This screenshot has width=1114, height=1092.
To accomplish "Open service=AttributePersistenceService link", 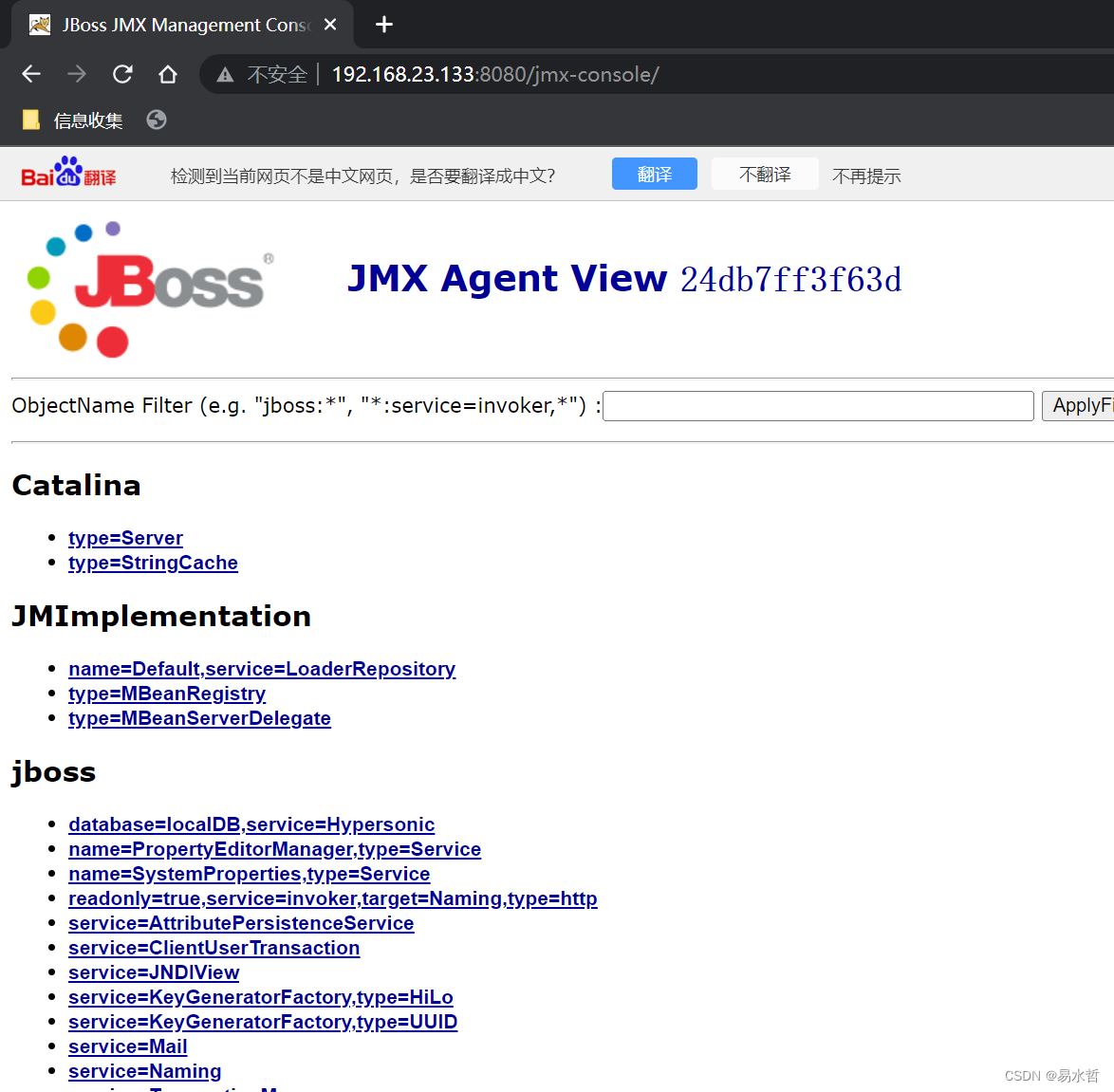I will click(x=241, y=923).
